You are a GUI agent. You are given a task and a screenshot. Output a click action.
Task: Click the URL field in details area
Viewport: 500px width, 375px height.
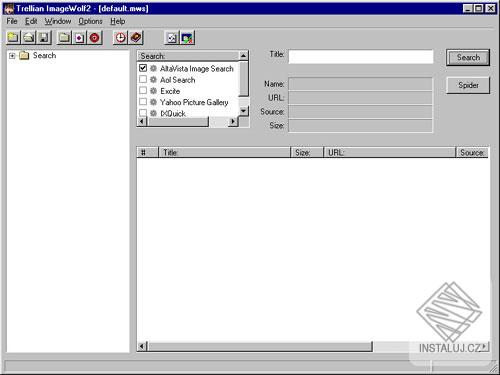(361, 98)
